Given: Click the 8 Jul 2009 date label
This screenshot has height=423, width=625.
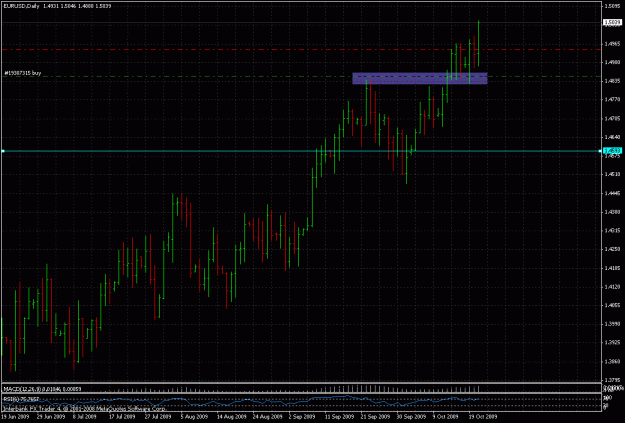Looking at the screenshot, I should (86, 417).
